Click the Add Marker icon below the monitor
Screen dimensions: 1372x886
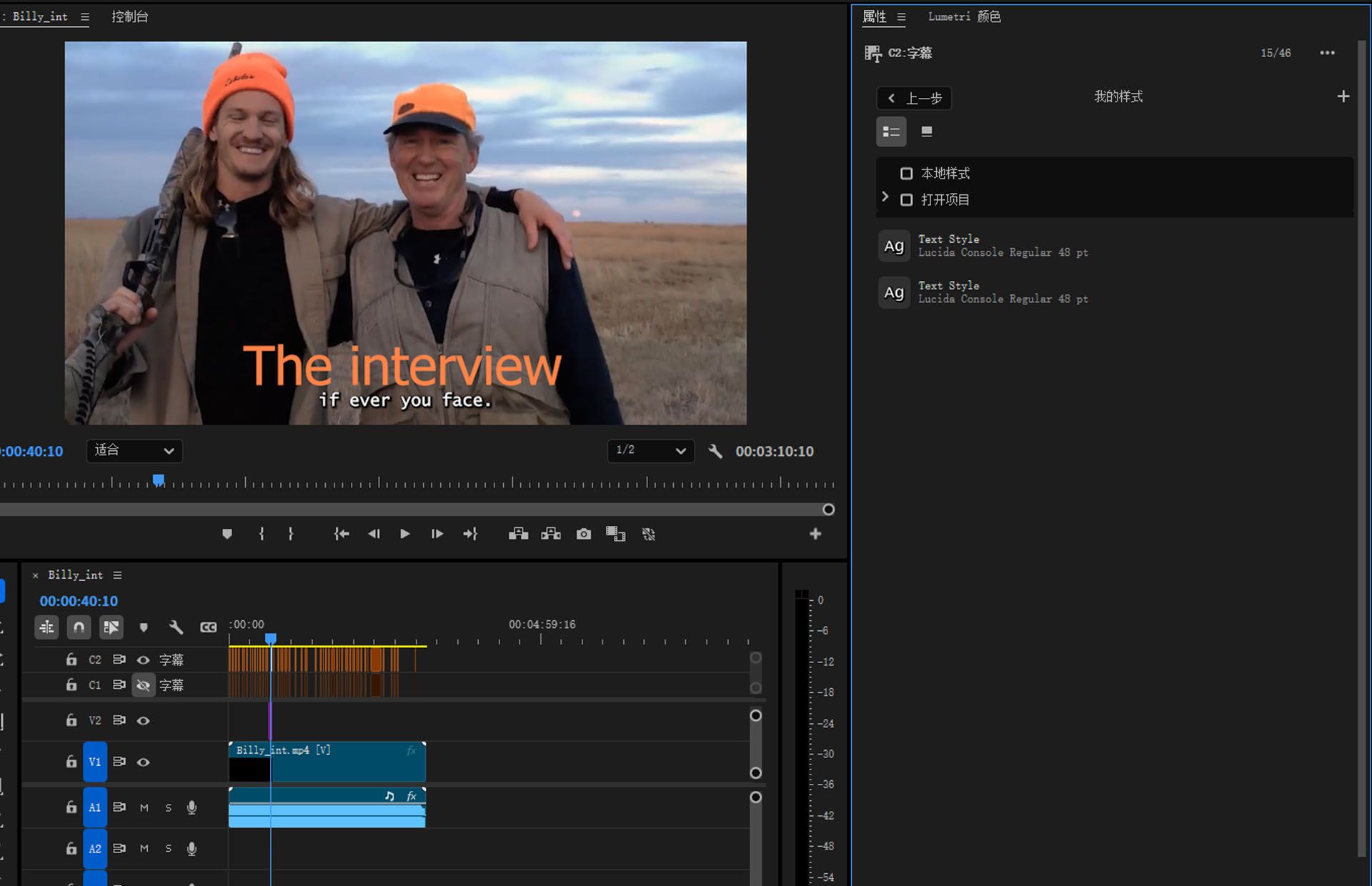coord(227,534)
